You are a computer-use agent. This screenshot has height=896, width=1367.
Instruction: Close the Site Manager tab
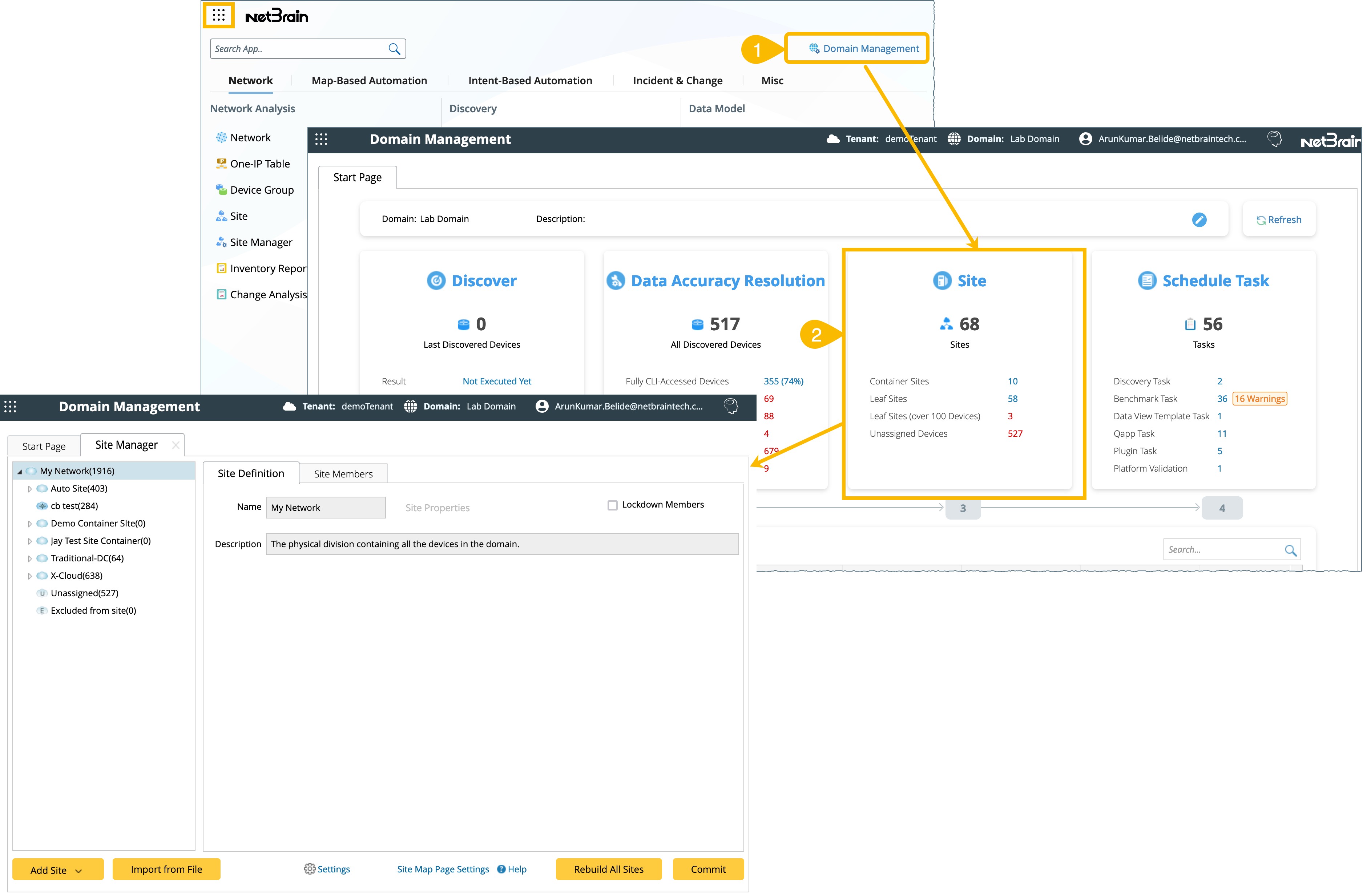pyautogui.click(x=176, y=445)
